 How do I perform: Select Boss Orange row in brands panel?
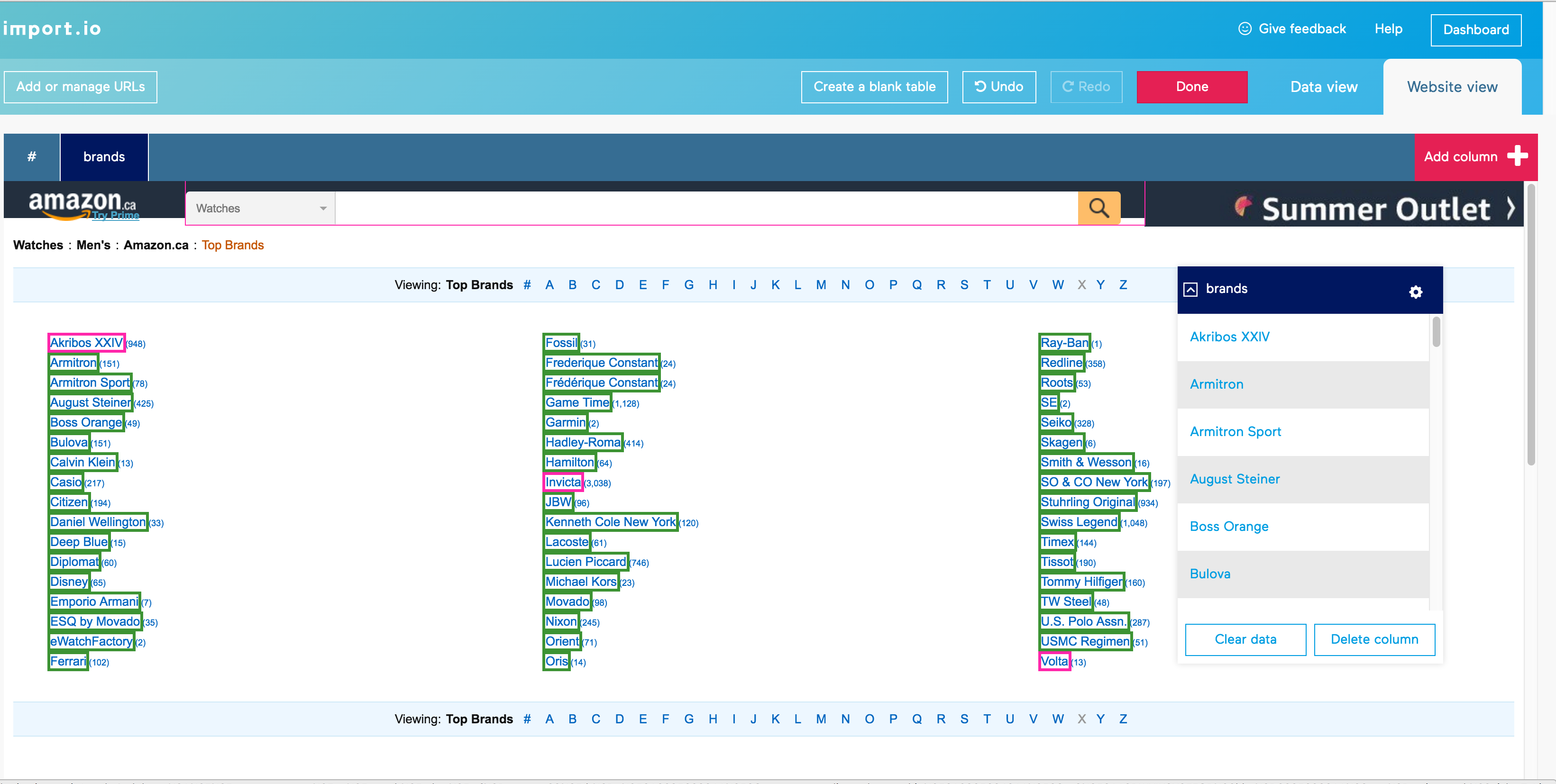pos(1303,527)
